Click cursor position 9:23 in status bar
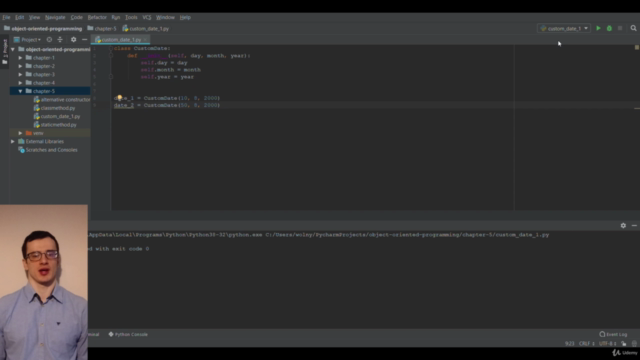Image resolution: width=640 pixels, height=360 pixels. [569, 343]
